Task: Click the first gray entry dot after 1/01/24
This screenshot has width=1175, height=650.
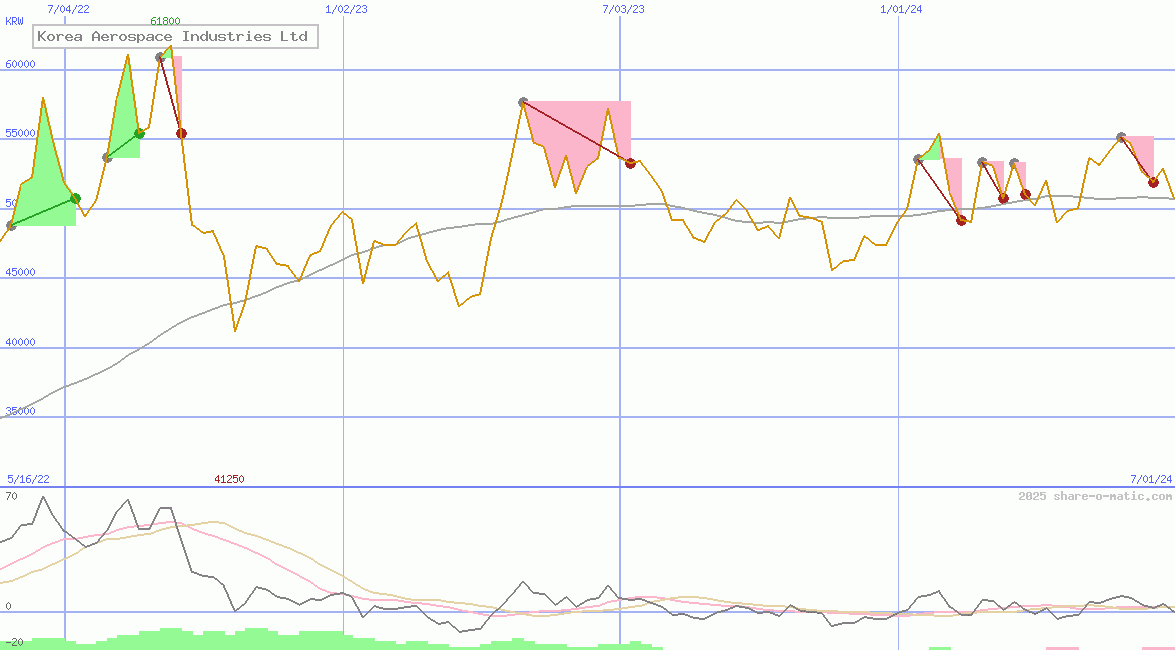Action: 918,160
